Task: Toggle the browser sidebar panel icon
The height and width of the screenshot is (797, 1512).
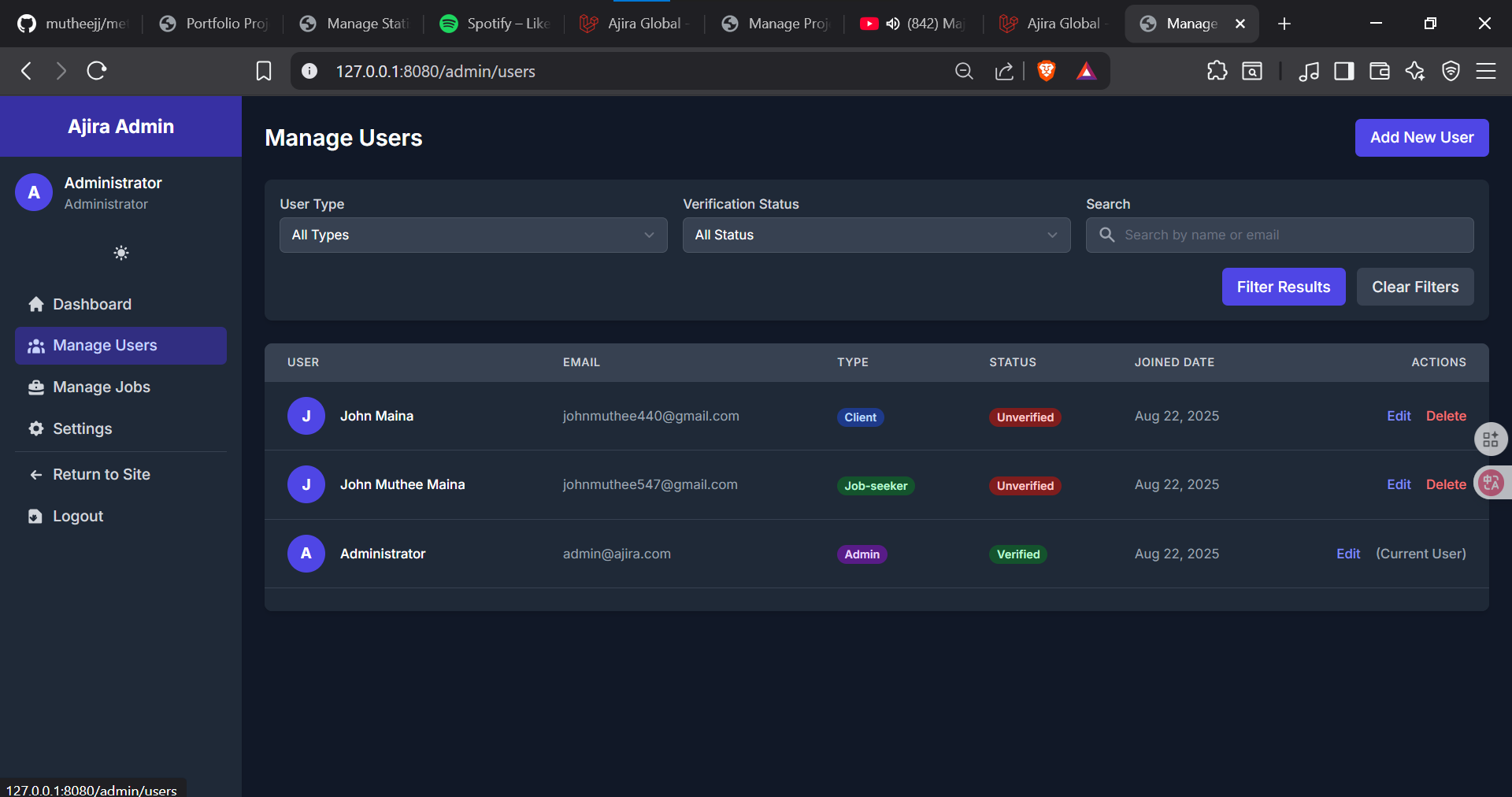Action: [x=1343, y=71]
